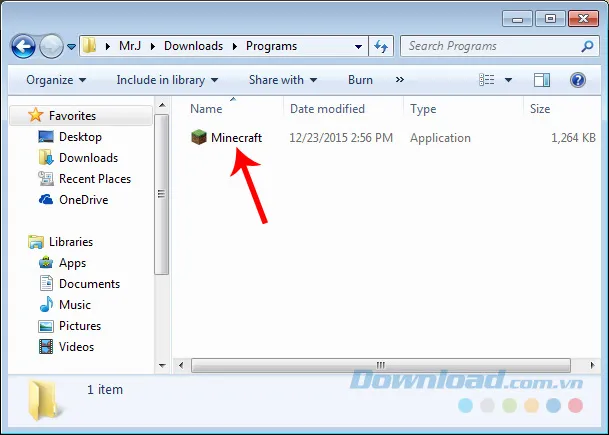The height and width of the screenshot is (435, 609).
Task: Expand the Organize dropdown menu
Action: (x=56, y=80)
